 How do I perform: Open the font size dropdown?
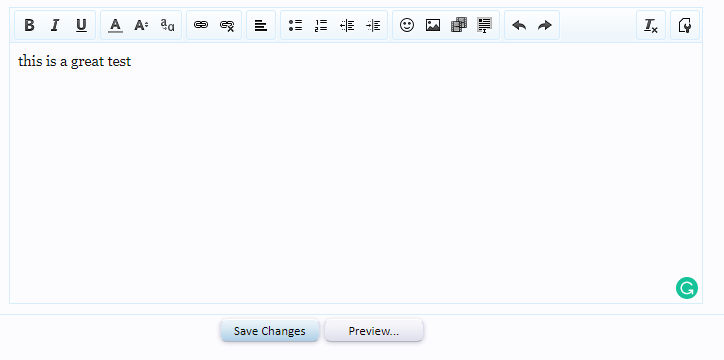tap(141, 25)
